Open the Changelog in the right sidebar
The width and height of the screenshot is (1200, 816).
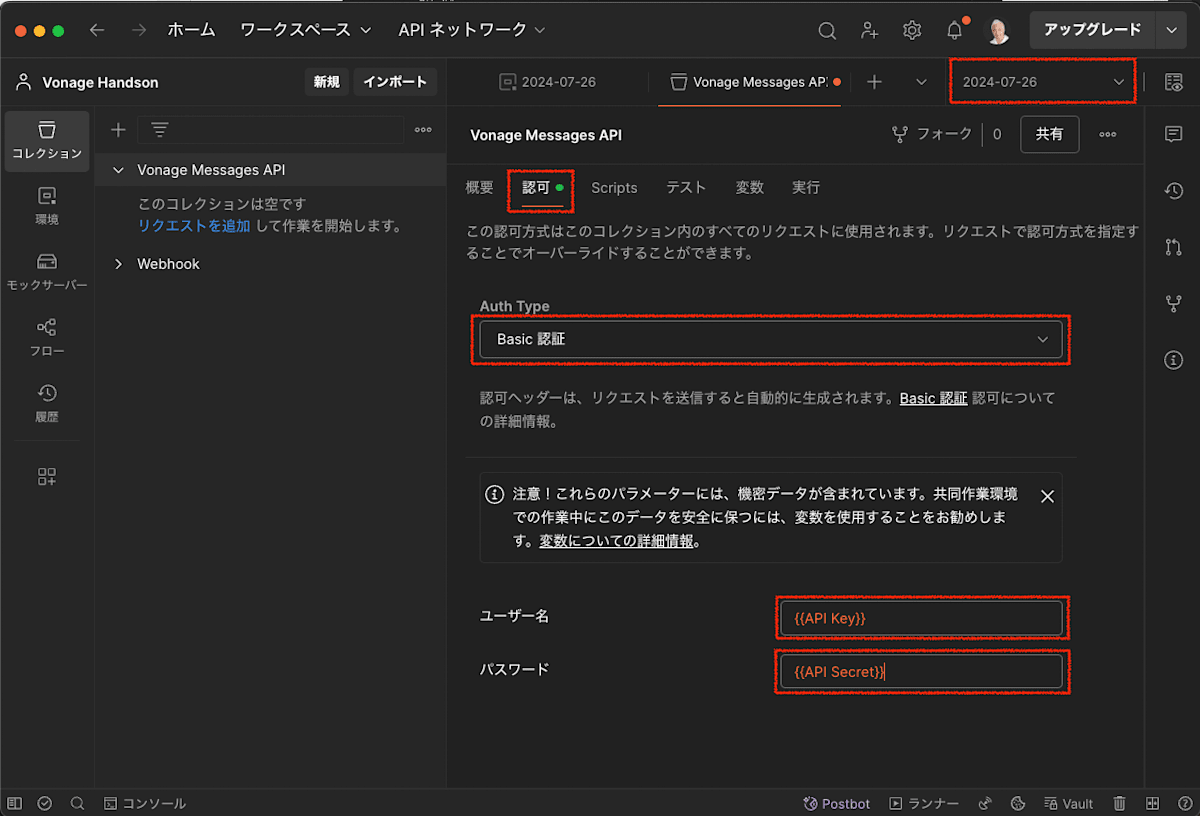click(x=1174, y=190)
